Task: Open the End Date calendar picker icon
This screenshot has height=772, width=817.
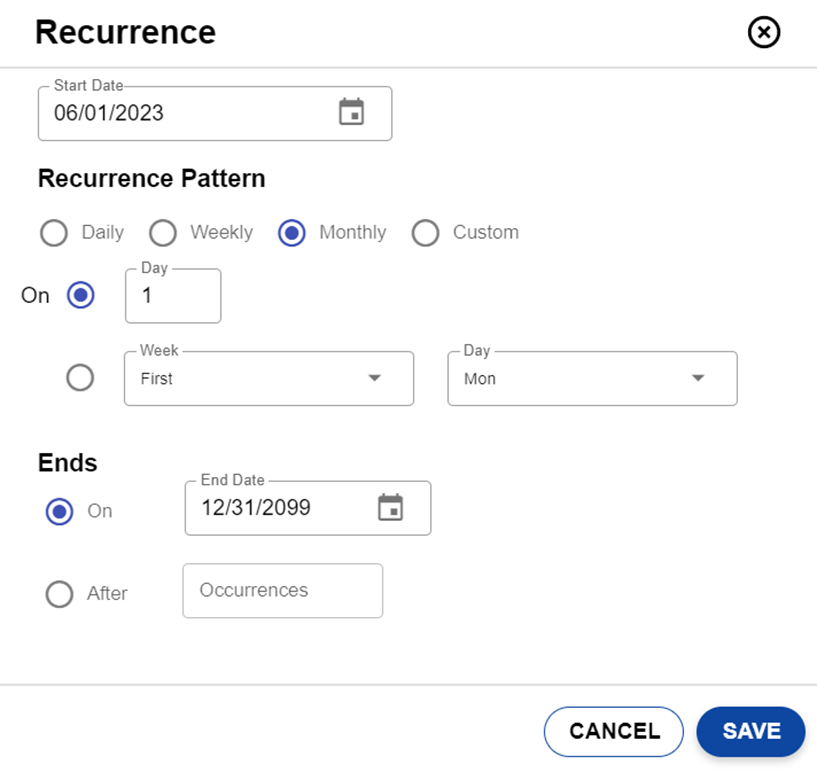Action: tap(390, 508)
